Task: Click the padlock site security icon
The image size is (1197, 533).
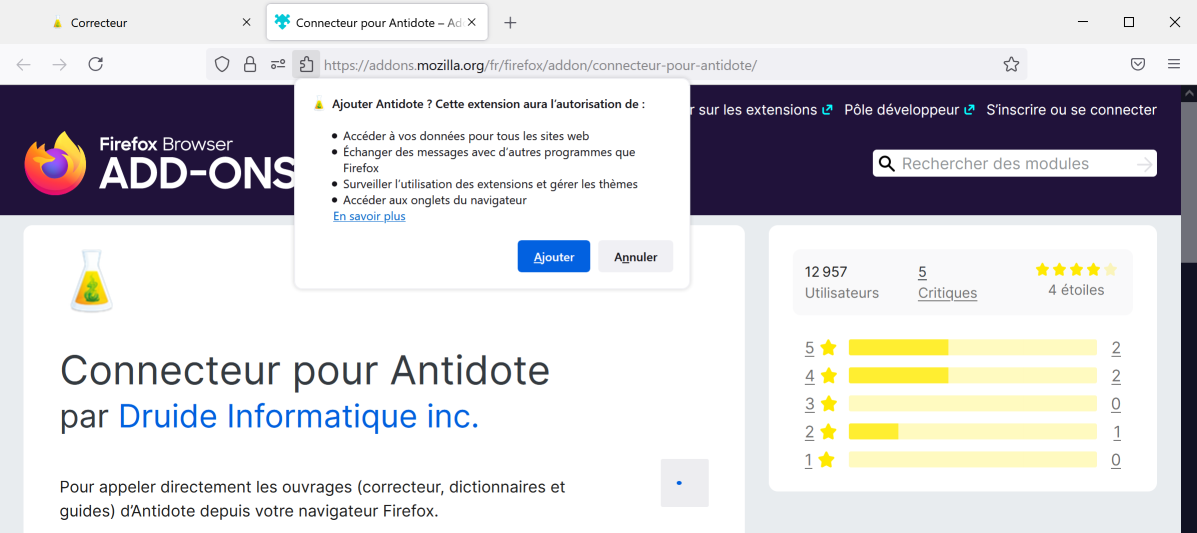Action: (x=250, y=64)
